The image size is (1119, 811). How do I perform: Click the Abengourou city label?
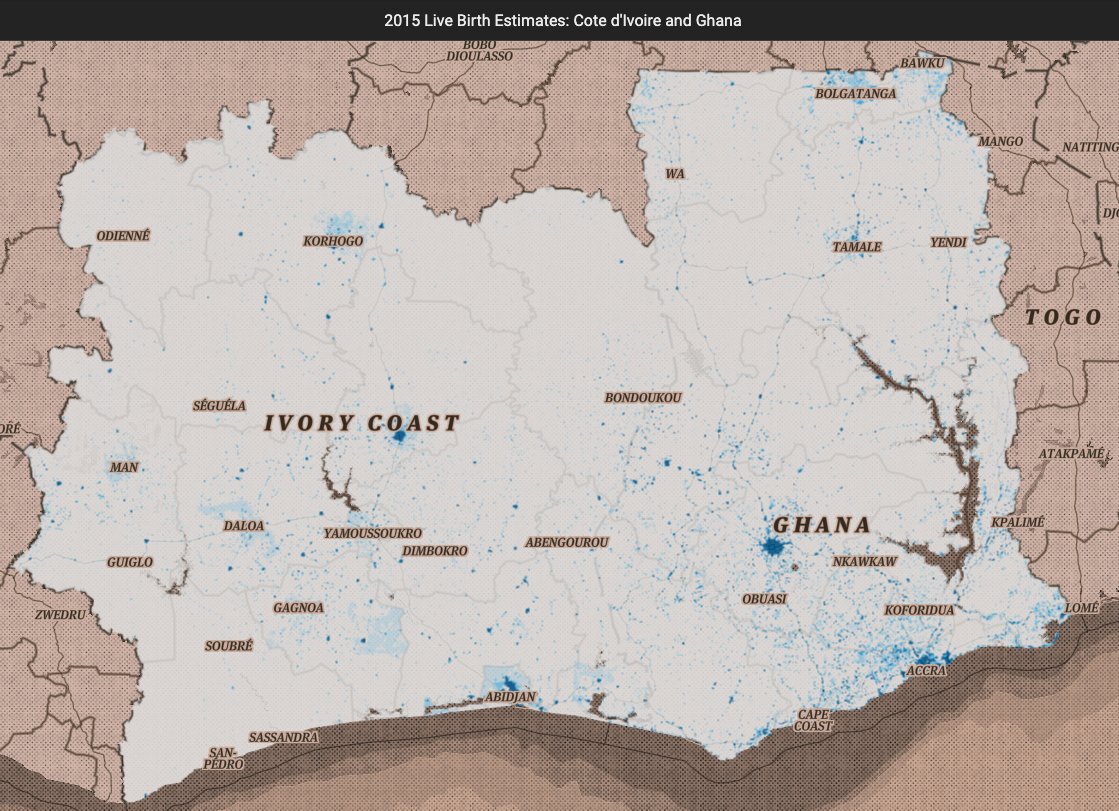pyautogui.click(x=567, y=543)
